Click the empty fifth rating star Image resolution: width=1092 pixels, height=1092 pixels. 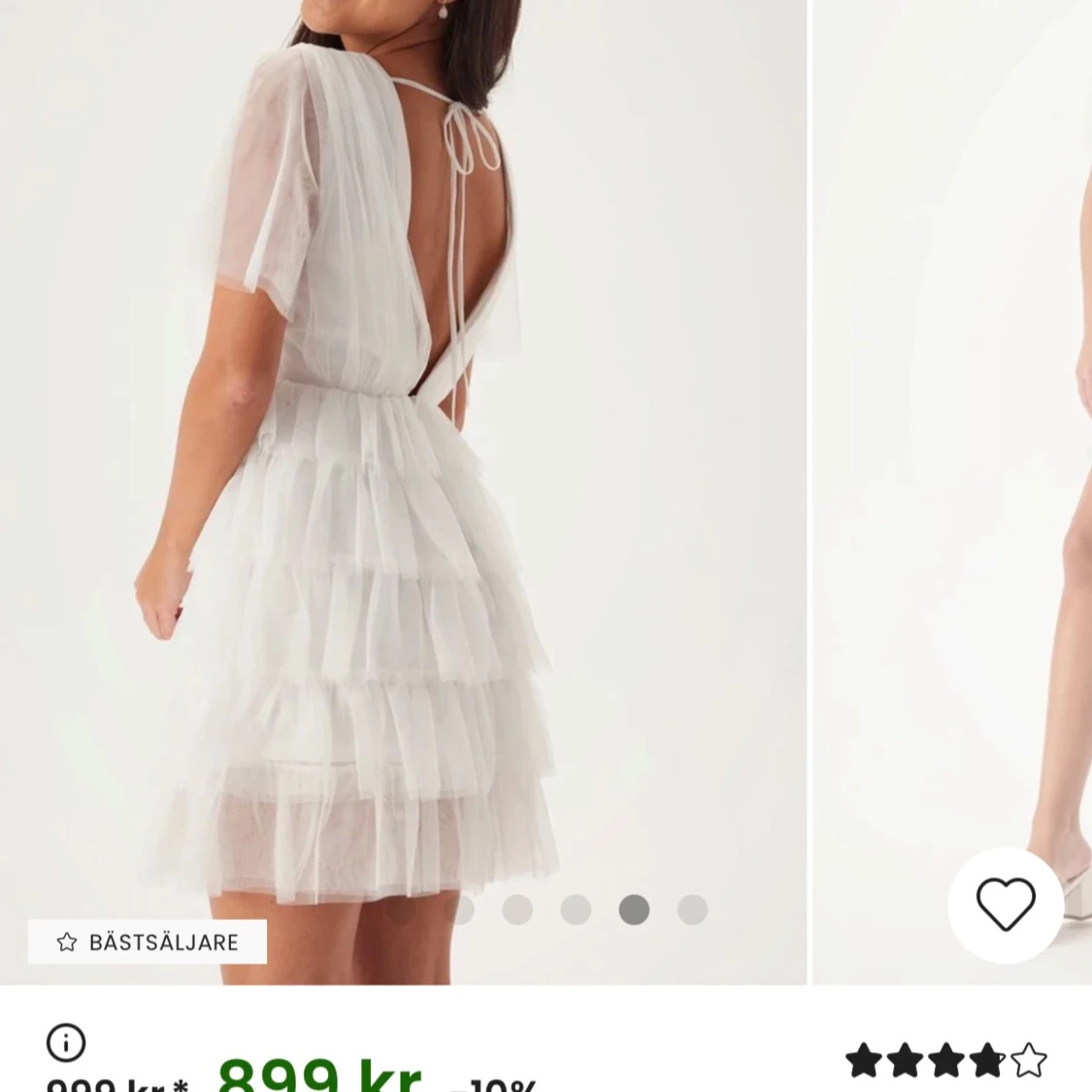pyautogui.click(x=1029, y=1060)
